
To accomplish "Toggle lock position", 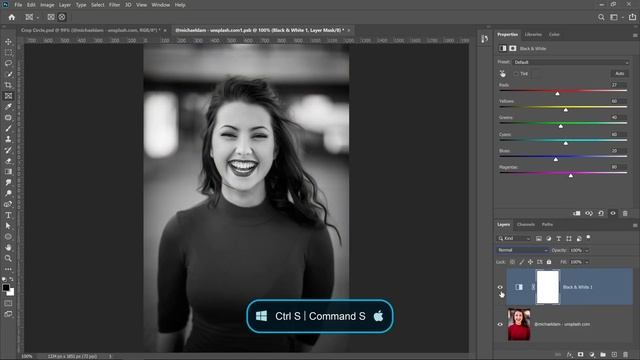I will [x=531, y=262].
